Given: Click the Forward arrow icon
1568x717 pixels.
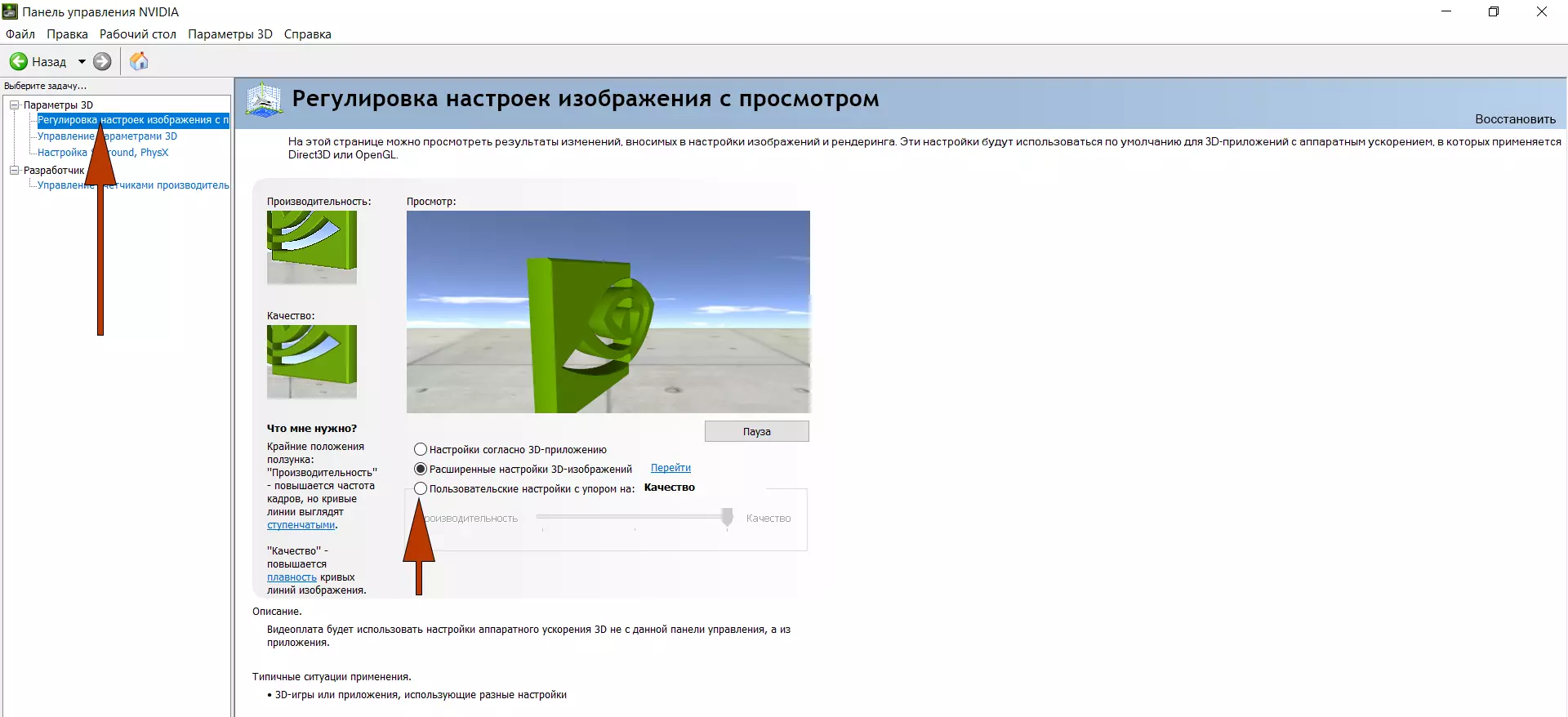Looking at the screenshot, I should tap(102, 61).
